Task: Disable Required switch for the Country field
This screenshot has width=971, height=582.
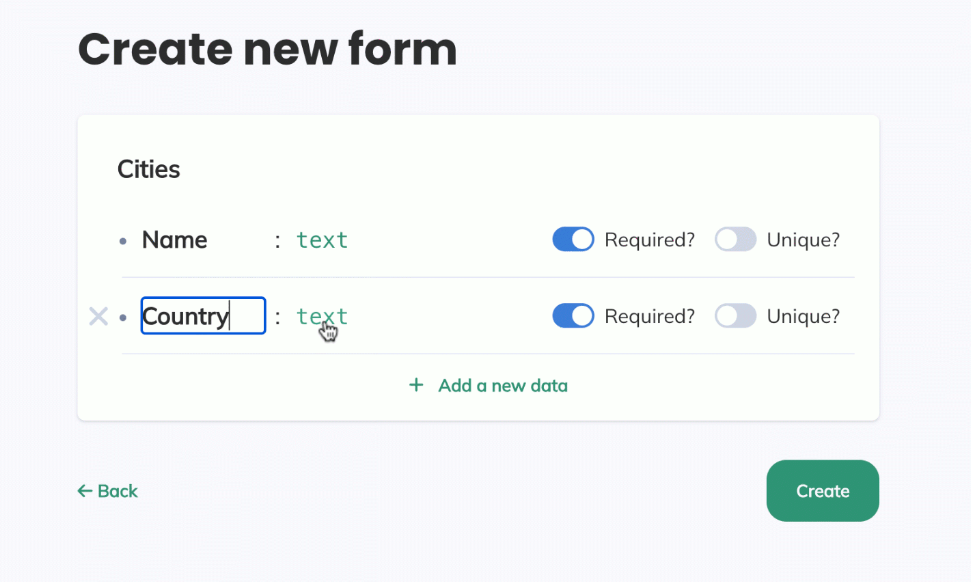Action: (x=573, y=316)
